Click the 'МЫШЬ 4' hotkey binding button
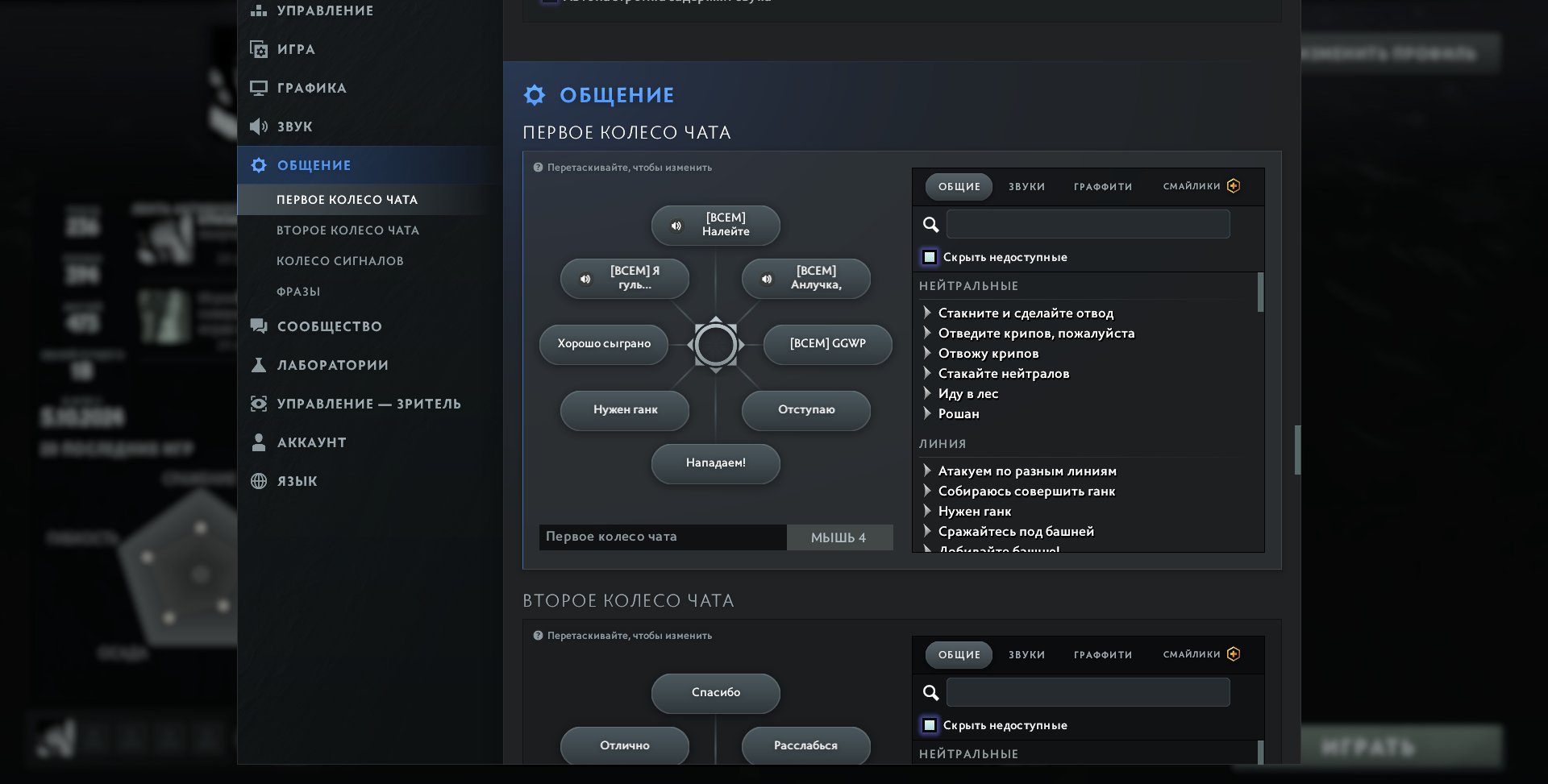This screenshot has height=784, width=1548. [838, 537]
